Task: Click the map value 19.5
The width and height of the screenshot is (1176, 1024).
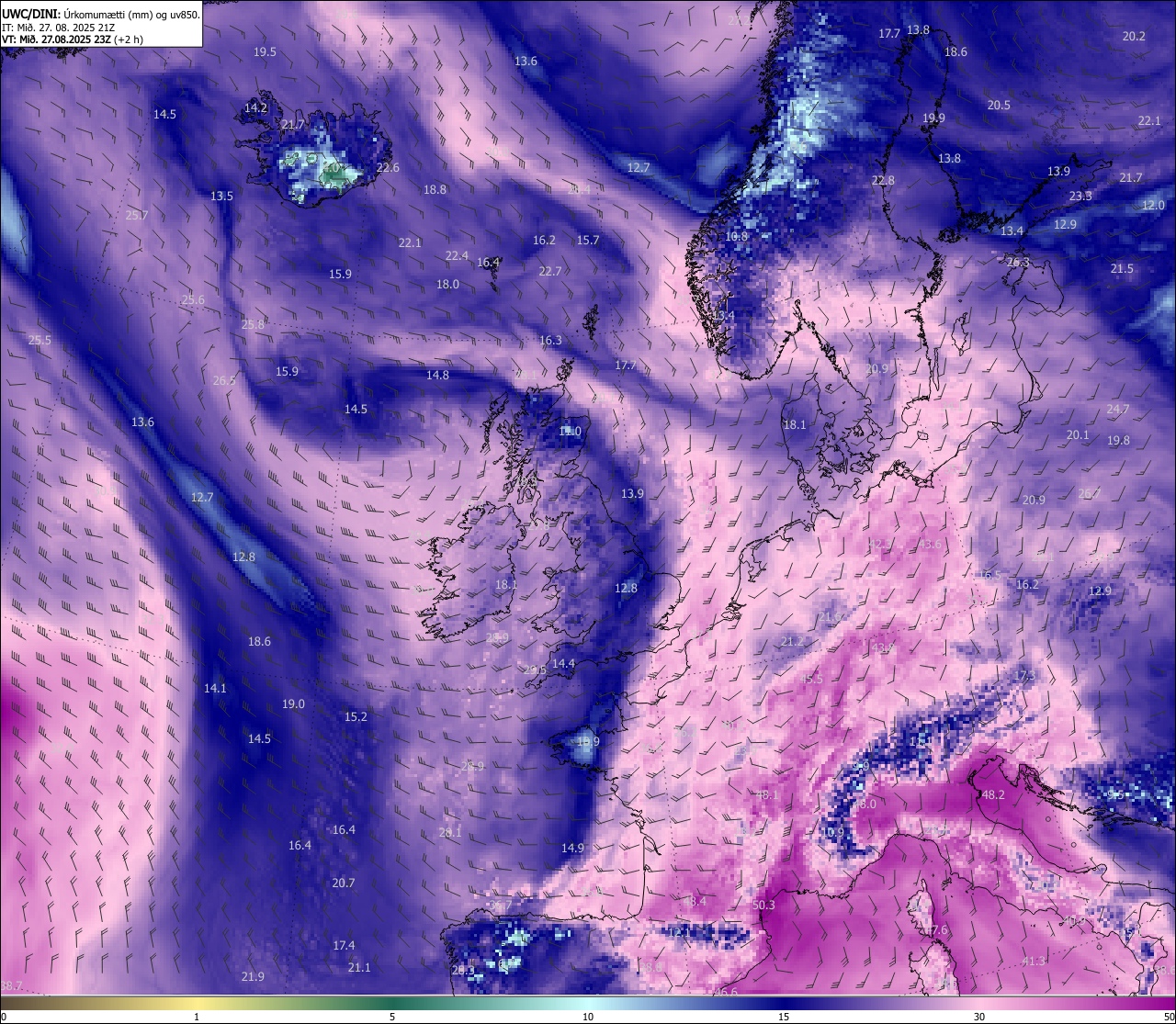Action: coord(265,52)
